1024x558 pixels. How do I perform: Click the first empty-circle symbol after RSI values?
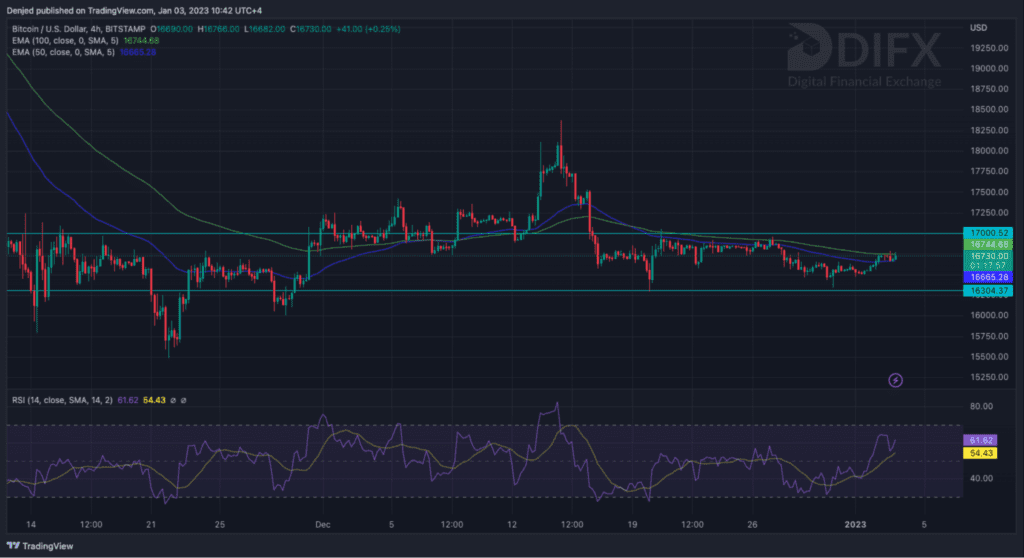click(171, 401)
